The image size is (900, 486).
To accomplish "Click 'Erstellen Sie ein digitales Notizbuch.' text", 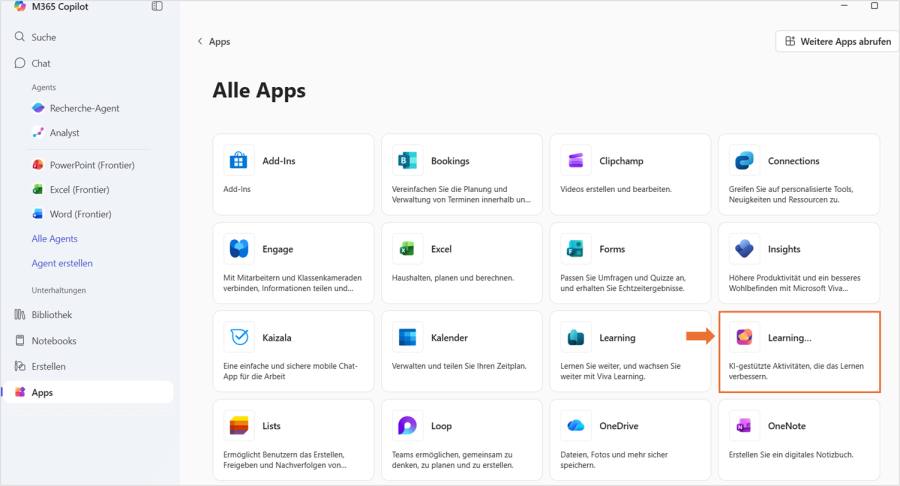I will pos(791,454).
